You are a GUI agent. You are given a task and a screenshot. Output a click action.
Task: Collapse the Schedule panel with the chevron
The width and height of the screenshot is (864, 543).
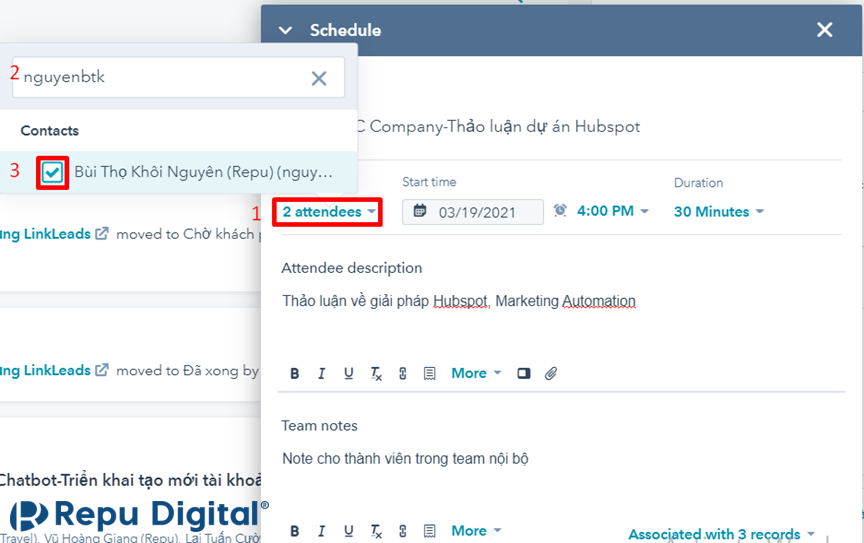(x=285, y=30)
